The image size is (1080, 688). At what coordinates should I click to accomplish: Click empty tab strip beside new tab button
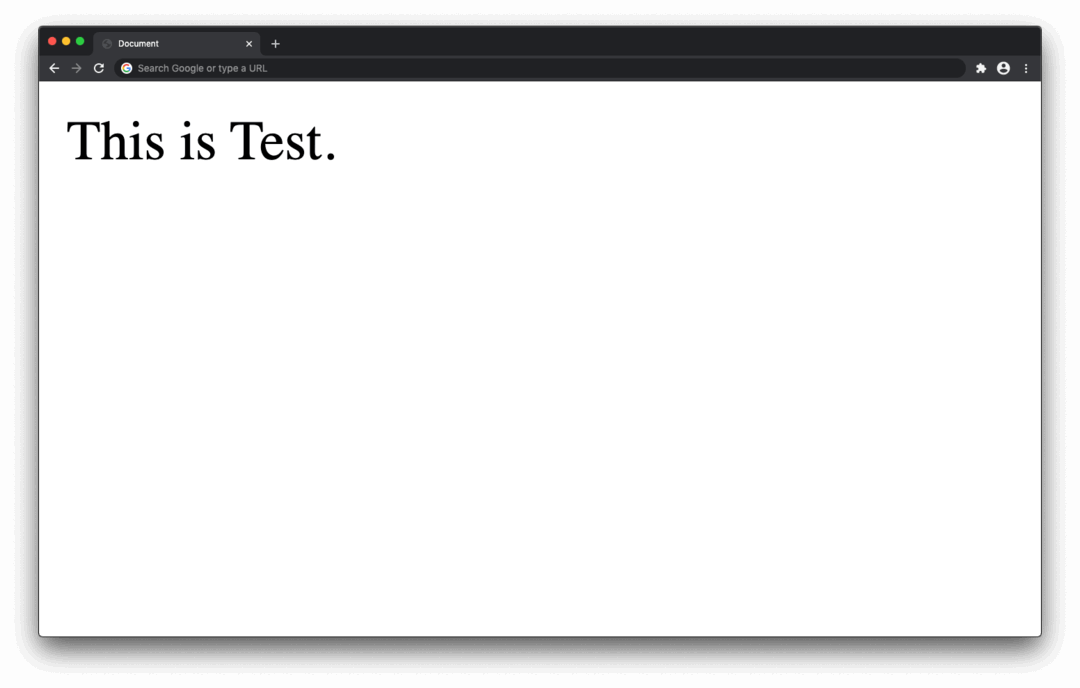(x=654, y=43)
